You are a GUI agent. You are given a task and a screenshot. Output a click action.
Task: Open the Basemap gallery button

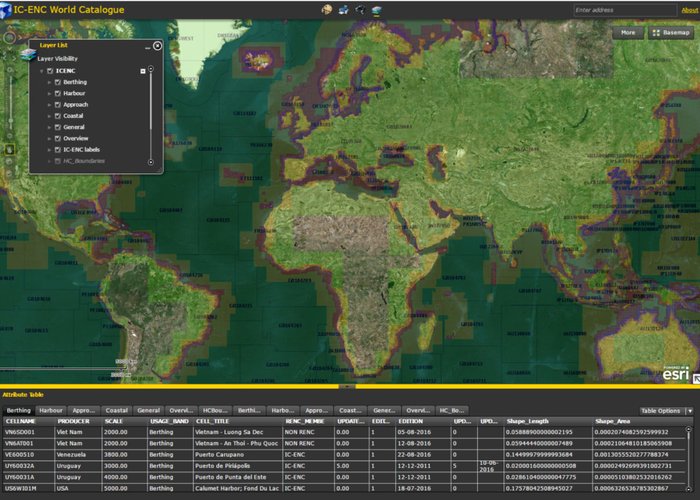pos(669,32)
